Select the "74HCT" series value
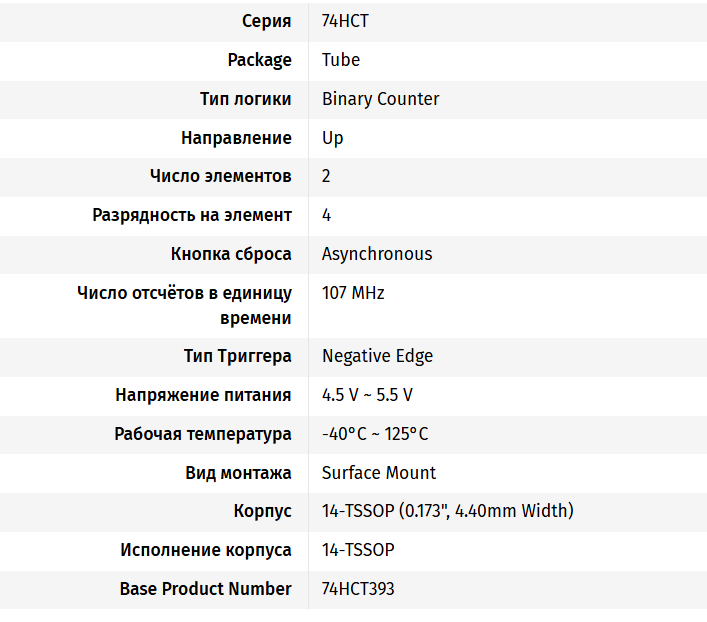 346,21
